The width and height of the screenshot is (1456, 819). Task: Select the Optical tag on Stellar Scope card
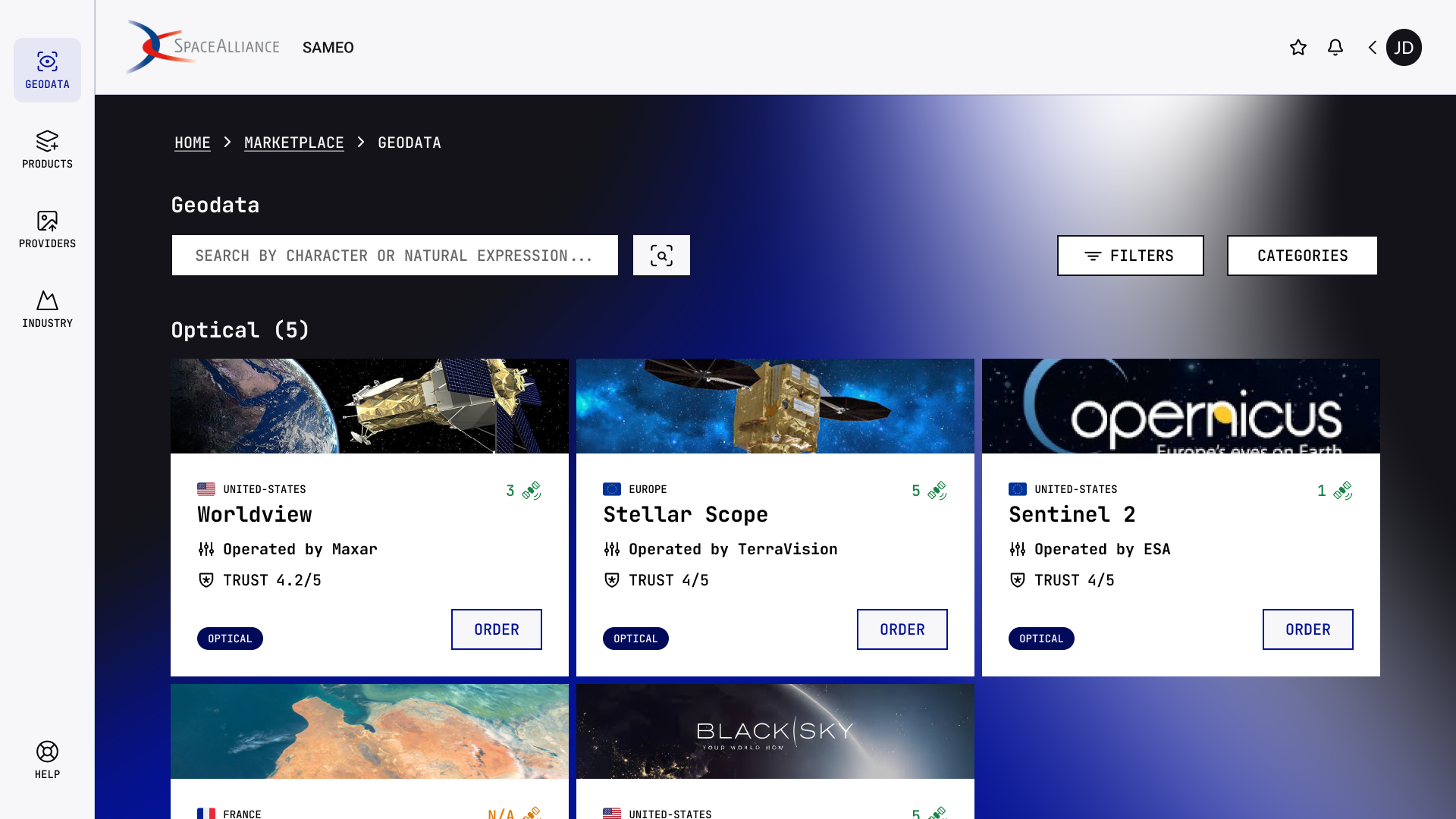(x=635, y=639)
